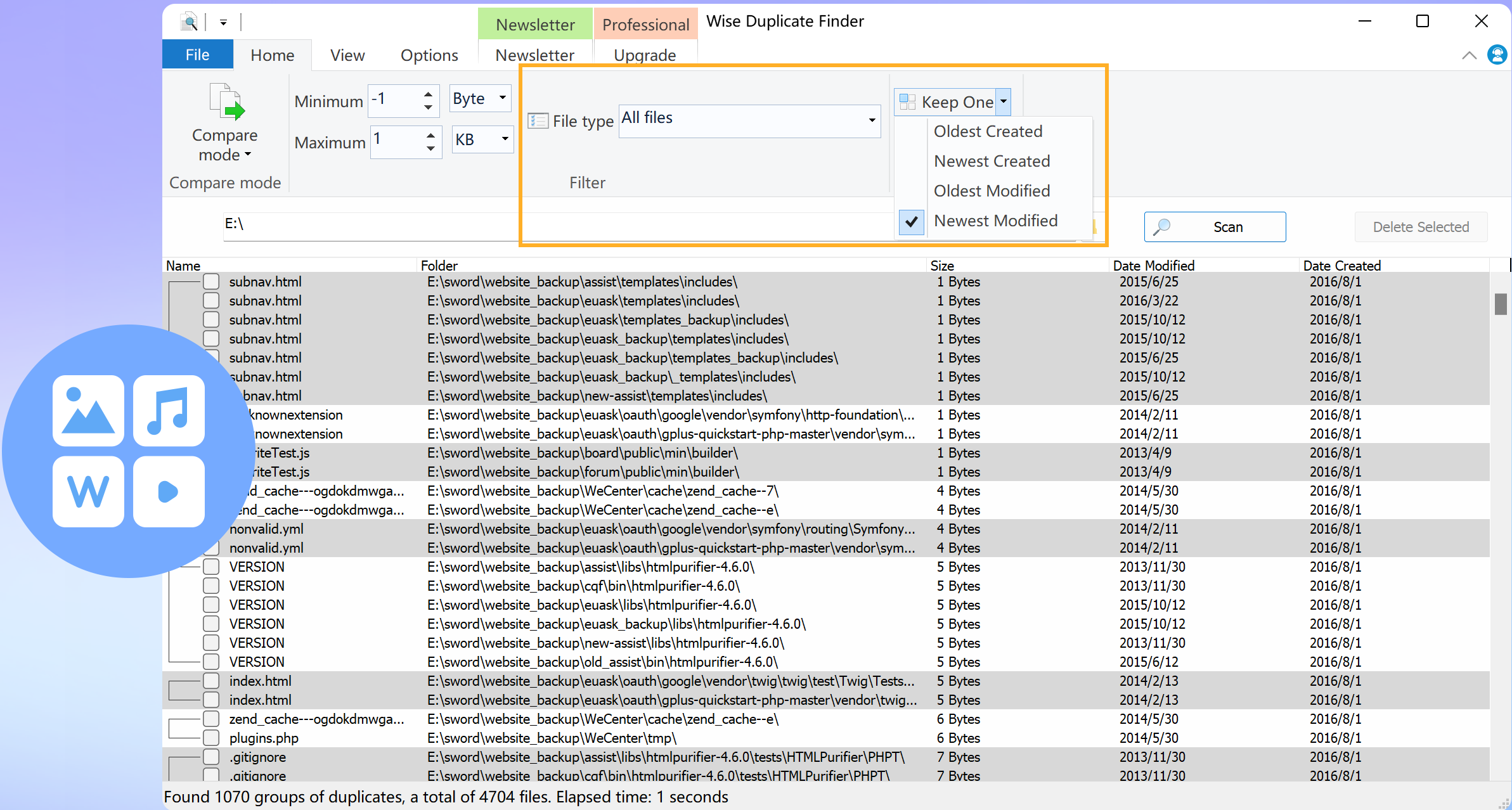
Task: Open the Compare mode dropdown
Action: [x=225, y=145]
